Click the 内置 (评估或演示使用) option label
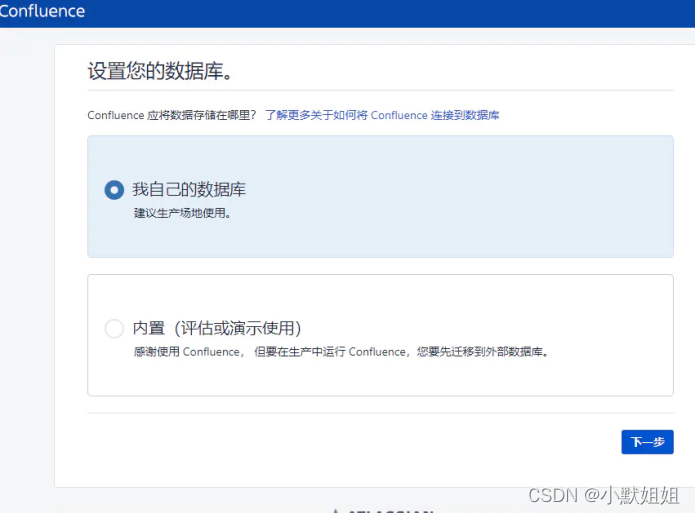This screenshot has width=695, height=514. pos(217,328)
